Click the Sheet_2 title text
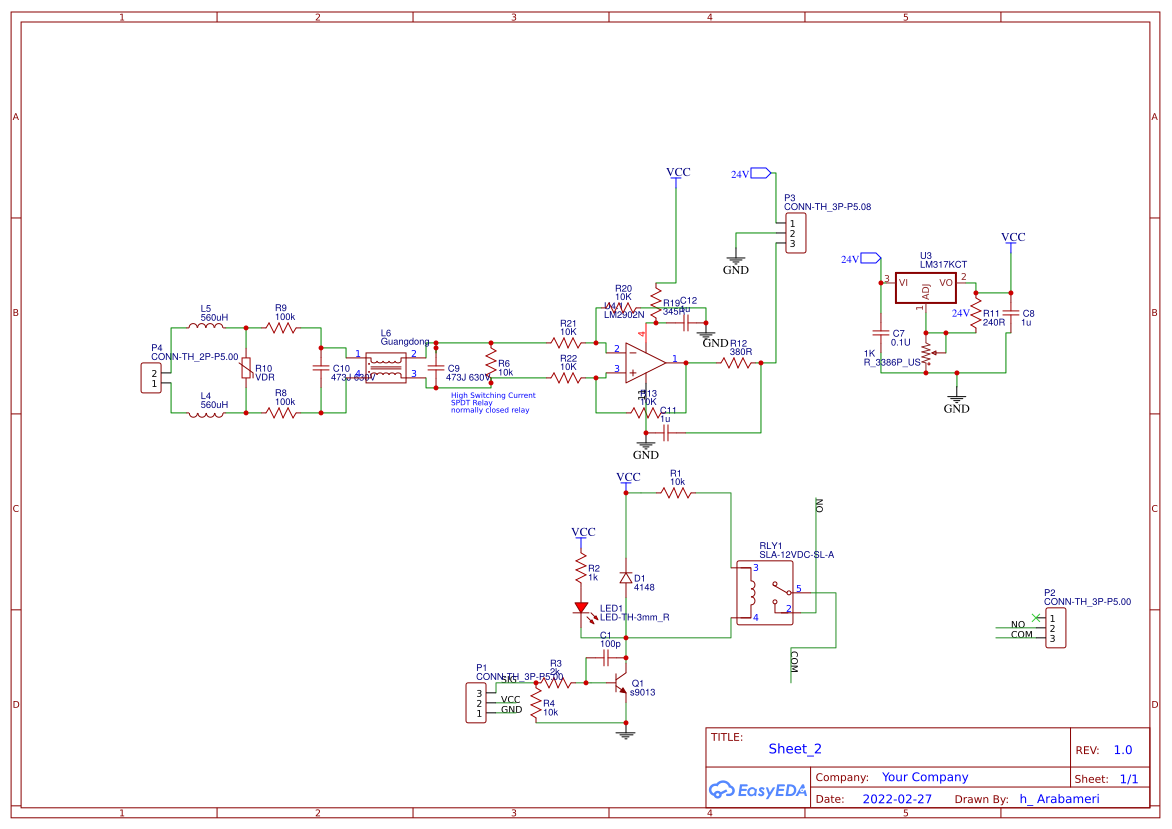Image resolution: width=1172 pixels, height=829 pixels. tap(794, 748)
